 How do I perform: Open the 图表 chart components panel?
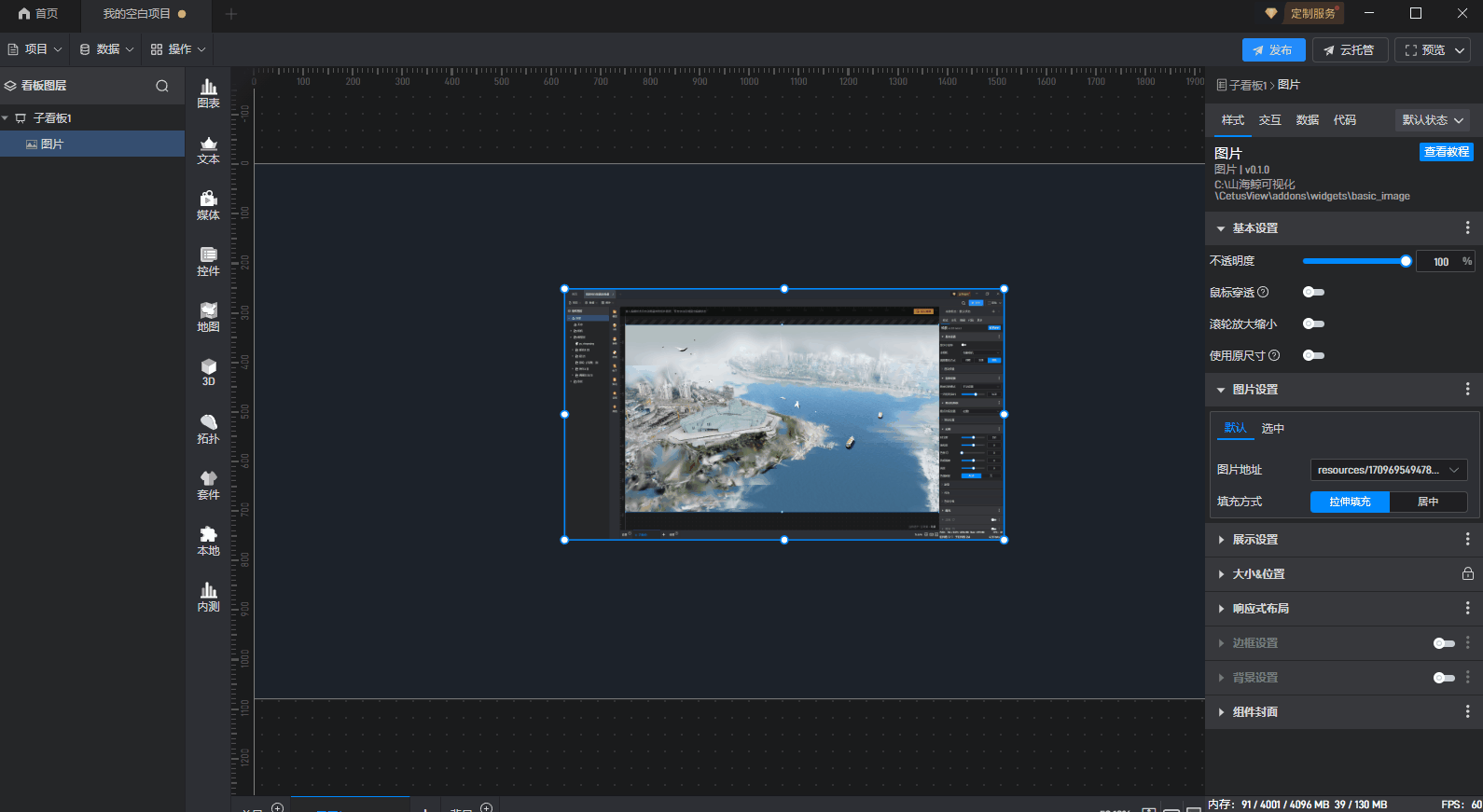click(208, 93)
